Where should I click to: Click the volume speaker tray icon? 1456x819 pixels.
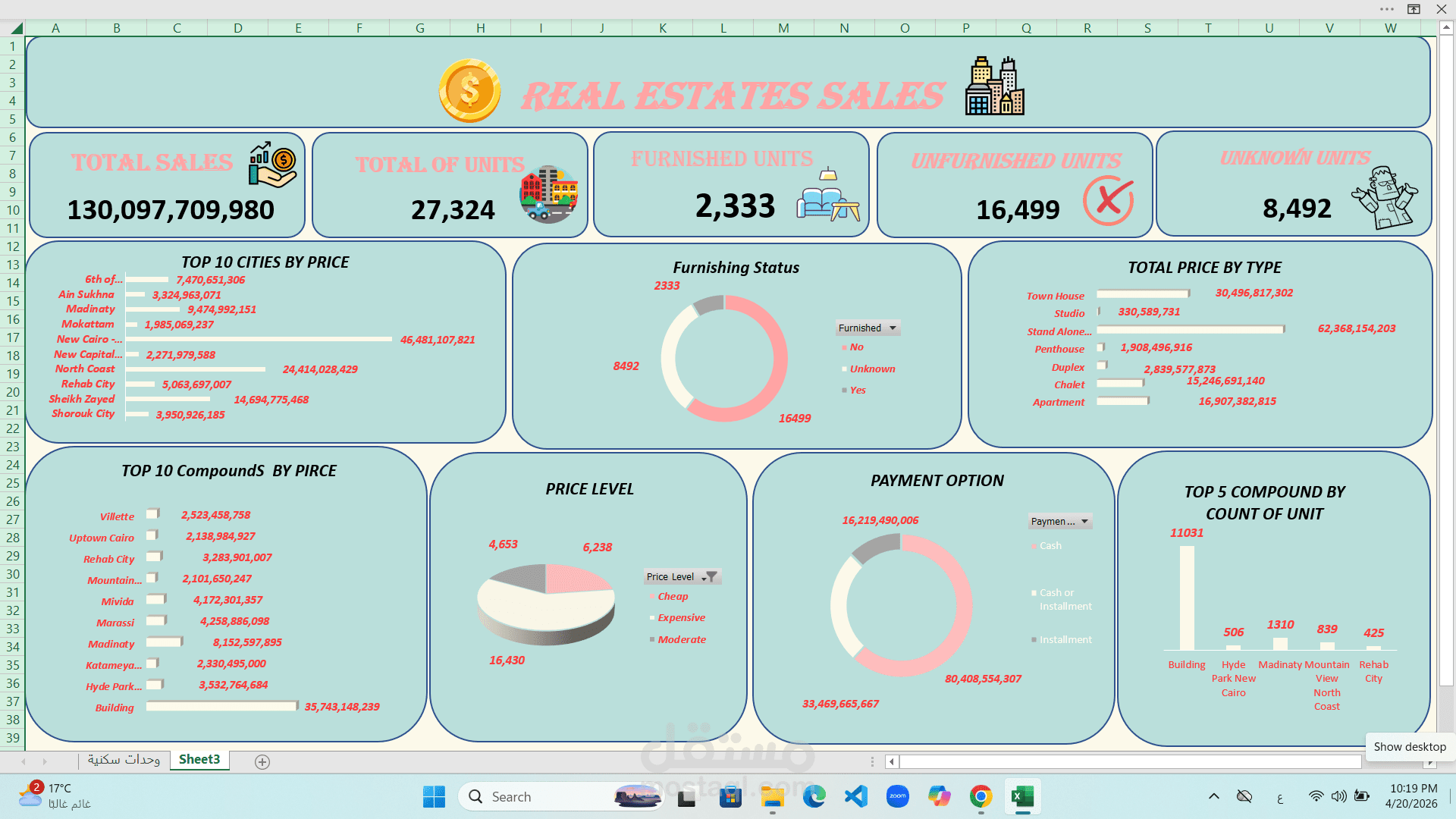(1339, 796)
